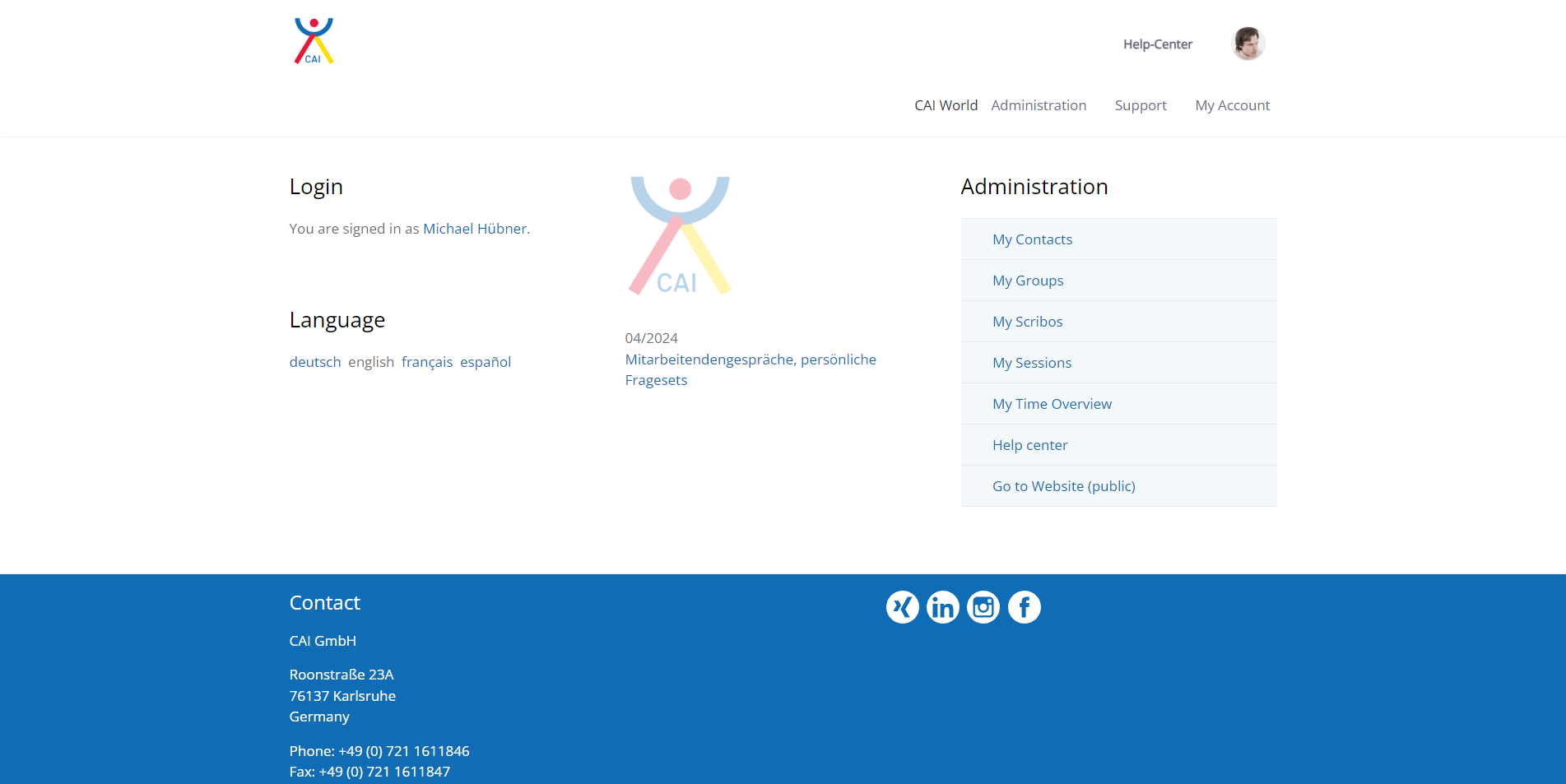
Task: Open the Xing social media icon
Action: pos(902,607)
